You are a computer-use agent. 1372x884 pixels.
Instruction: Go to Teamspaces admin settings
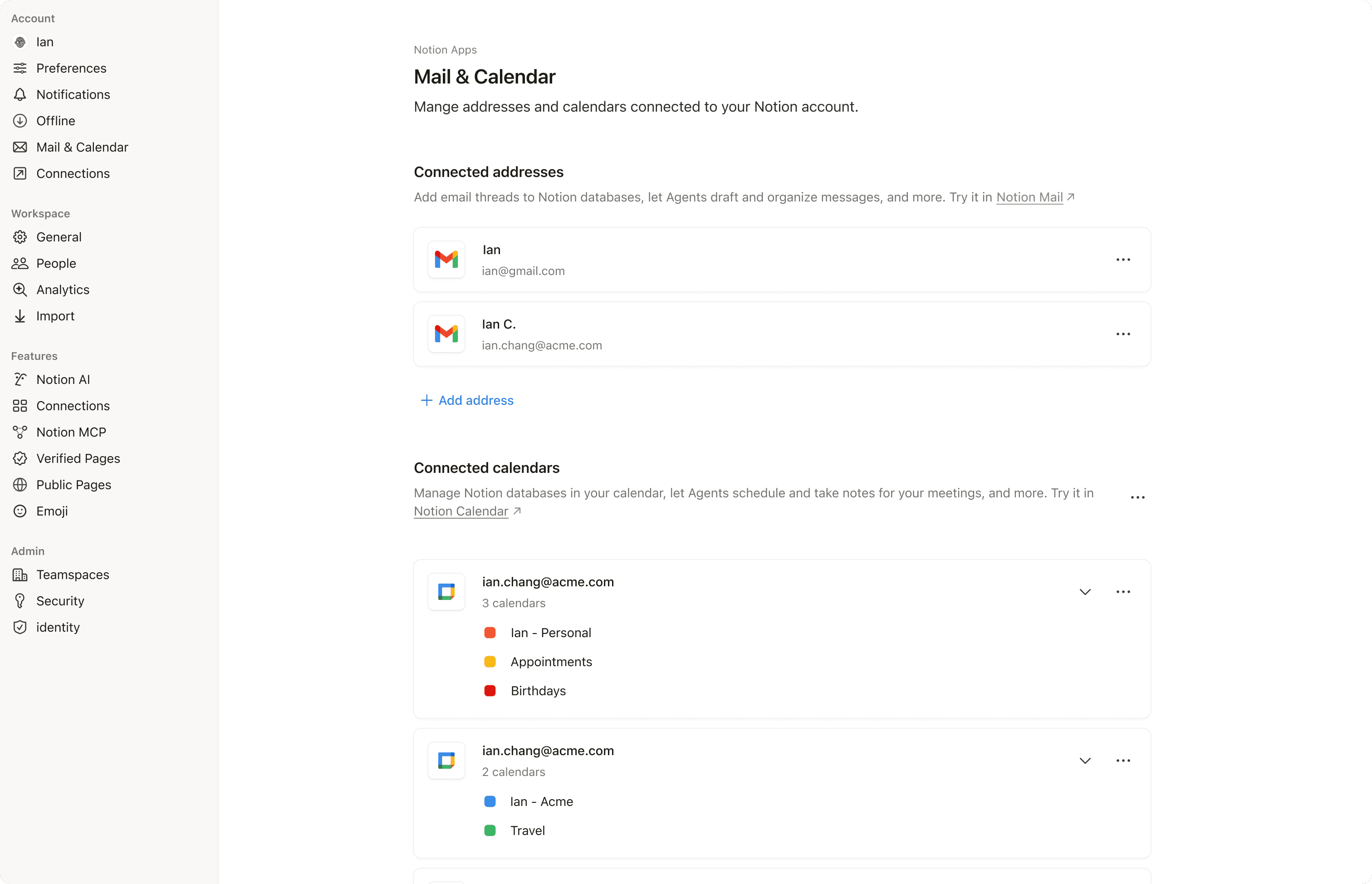pos(72,575)
